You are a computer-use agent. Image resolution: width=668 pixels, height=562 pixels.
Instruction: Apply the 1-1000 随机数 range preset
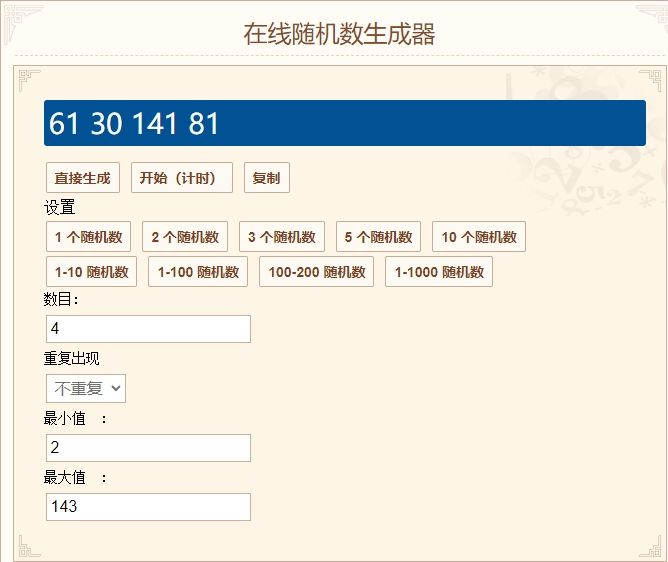click(x=439, y=271)
